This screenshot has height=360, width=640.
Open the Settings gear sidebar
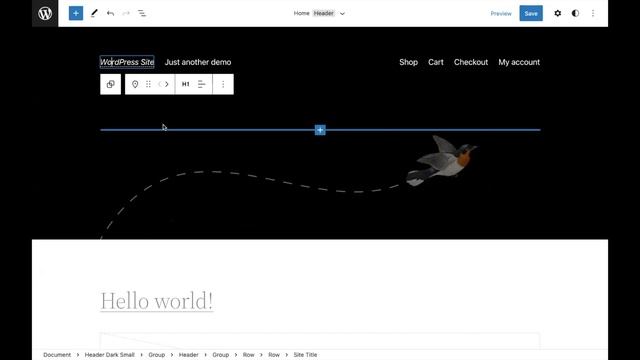(x=558, y=13)
